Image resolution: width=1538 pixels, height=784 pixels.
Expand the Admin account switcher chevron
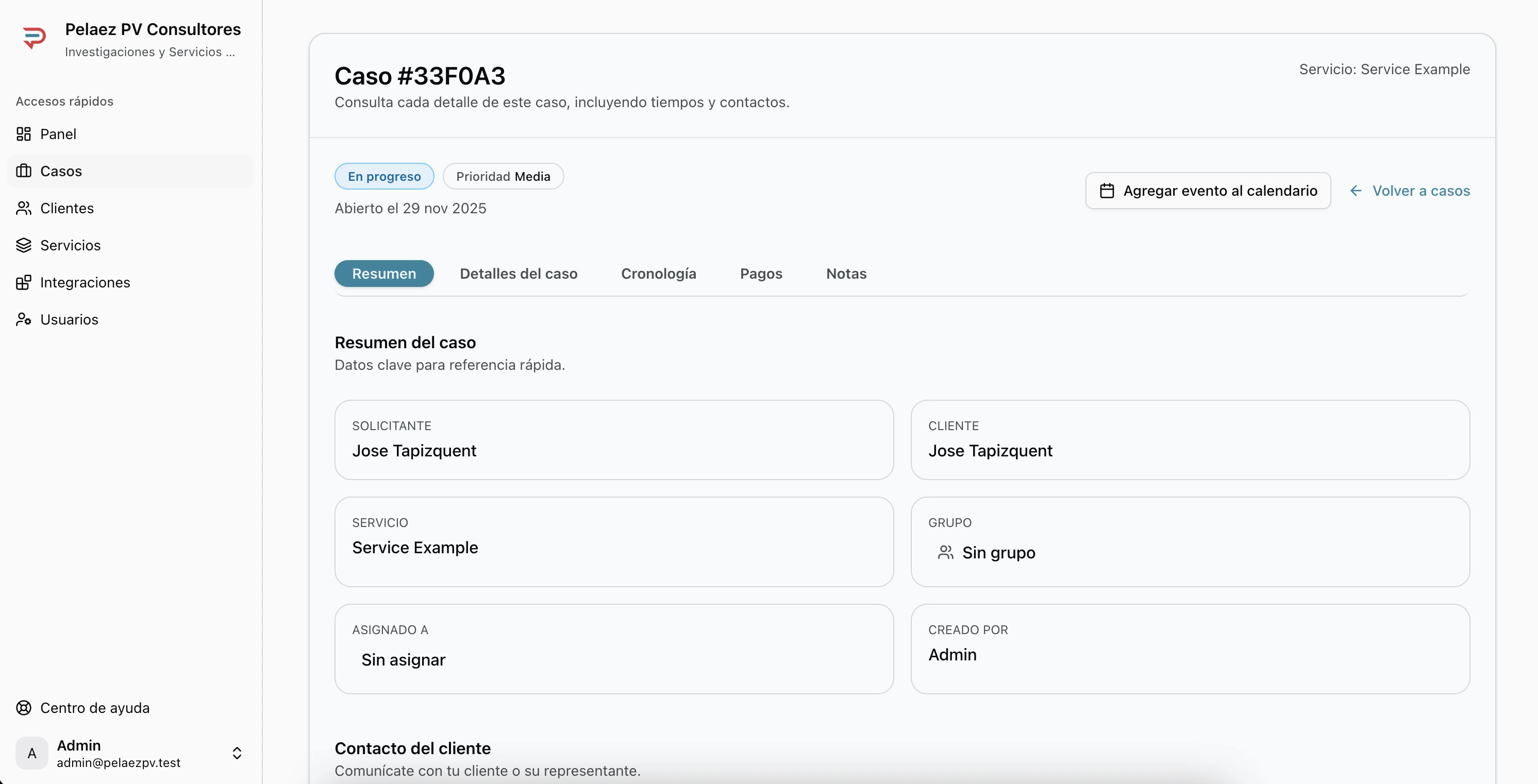pyautogui.click(x=237, y=753)
